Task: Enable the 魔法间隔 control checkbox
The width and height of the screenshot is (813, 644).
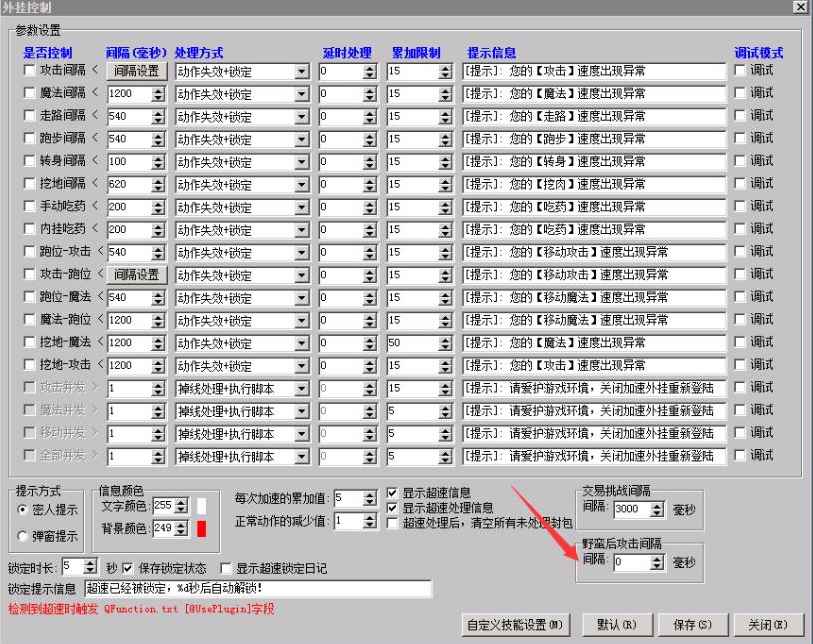Action: [x=30, y=93]
